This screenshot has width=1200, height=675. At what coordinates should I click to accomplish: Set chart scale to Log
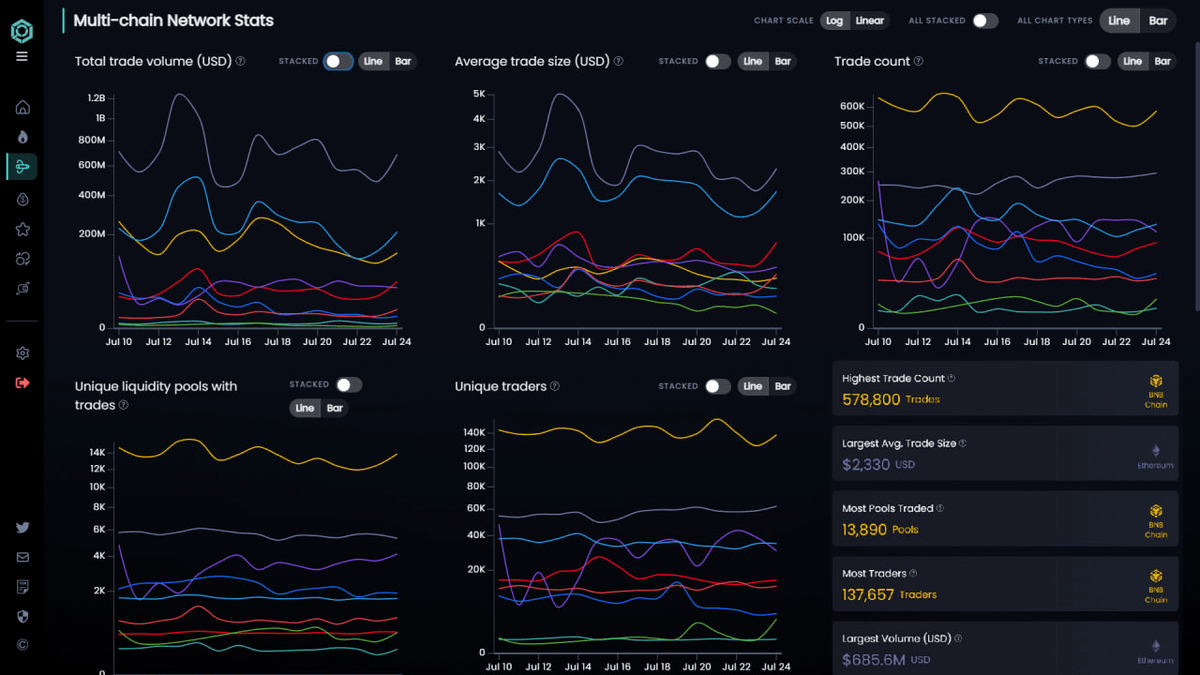pos(834,21)
